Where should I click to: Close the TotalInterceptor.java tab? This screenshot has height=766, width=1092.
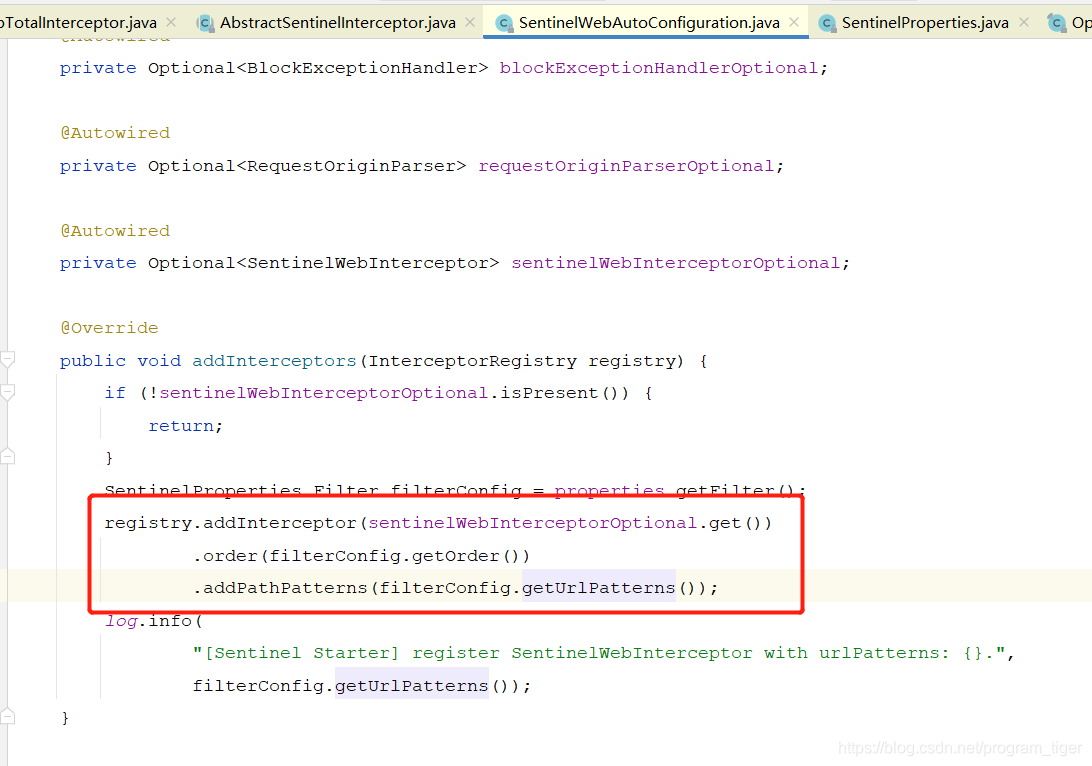click(171, 22)
